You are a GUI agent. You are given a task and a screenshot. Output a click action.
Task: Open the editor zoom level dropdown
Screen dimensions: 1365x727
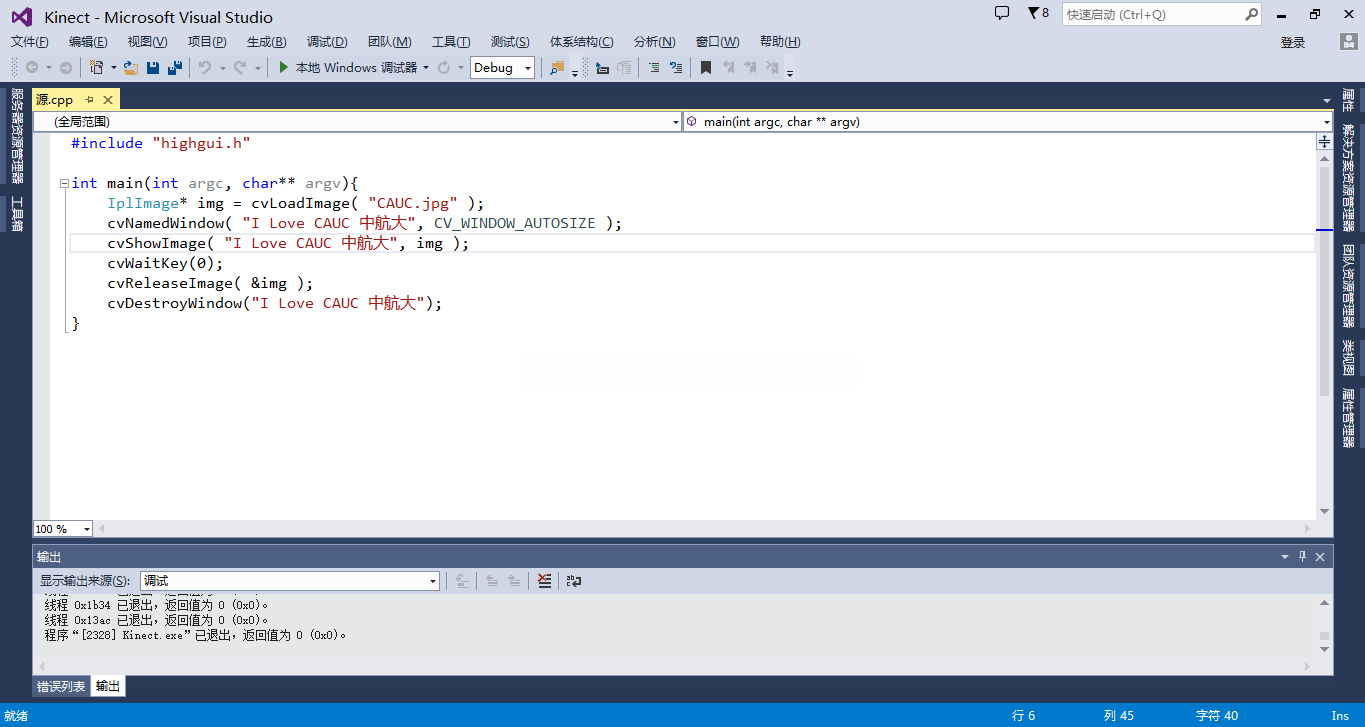(x=87, y=529)
